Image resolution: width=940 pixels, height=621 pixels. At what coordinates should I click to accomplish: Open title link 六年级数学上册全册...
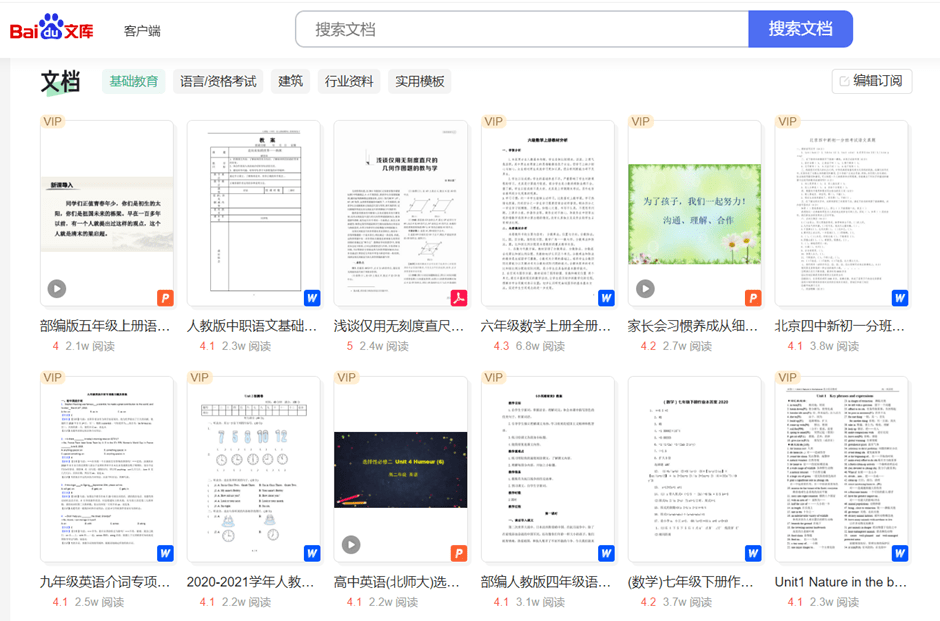pyautogui.click(x=546, y=326)
